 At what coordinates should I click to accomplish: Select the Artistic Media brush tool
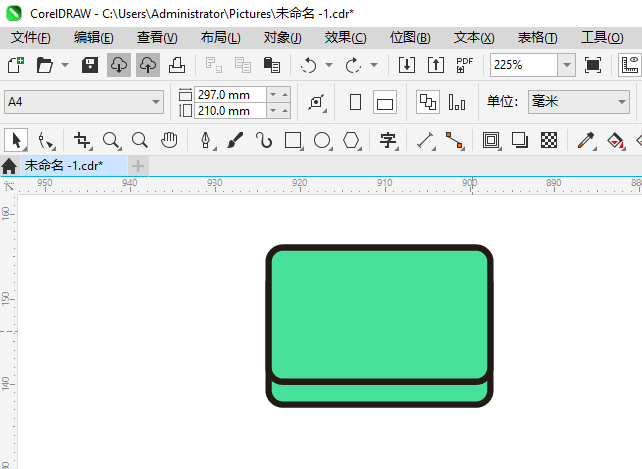(x=235, y=140)
